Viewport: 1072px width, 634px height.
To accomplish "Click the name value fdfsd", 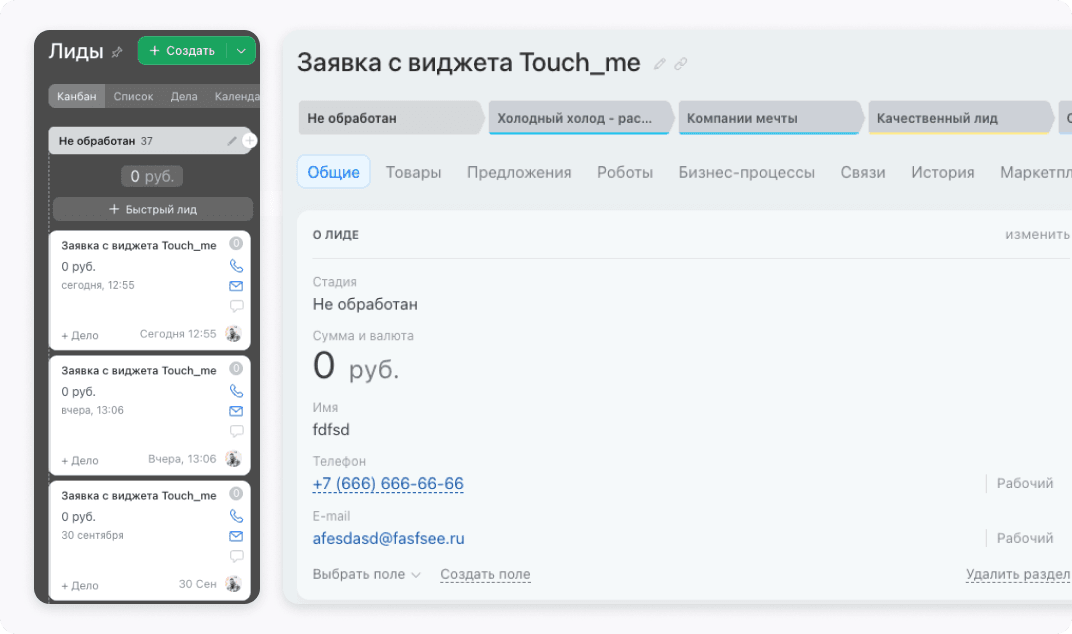I will coord(331,430).
